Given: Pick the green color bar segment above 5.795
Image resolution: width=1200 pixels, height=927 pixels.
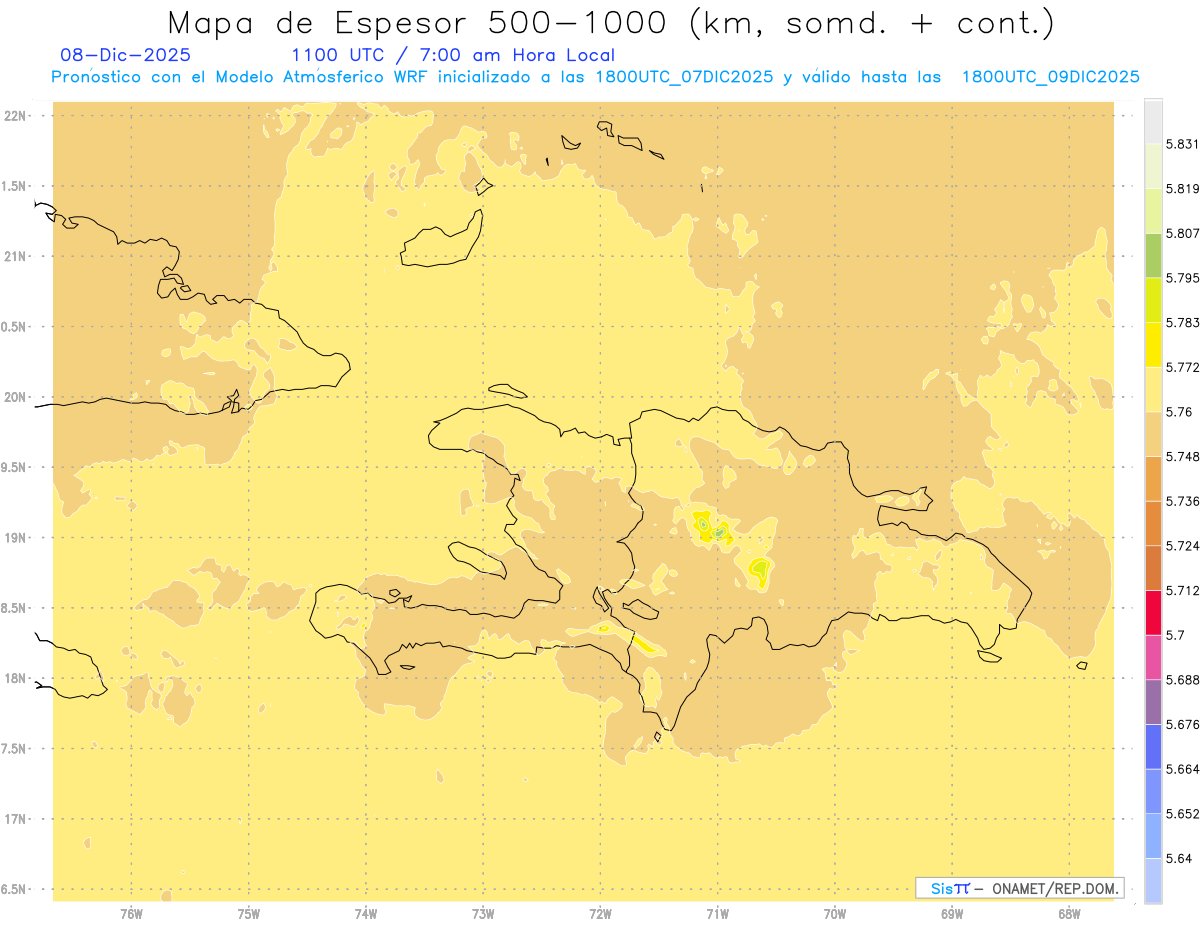Looking at the screenshot, I should 1153,255.
